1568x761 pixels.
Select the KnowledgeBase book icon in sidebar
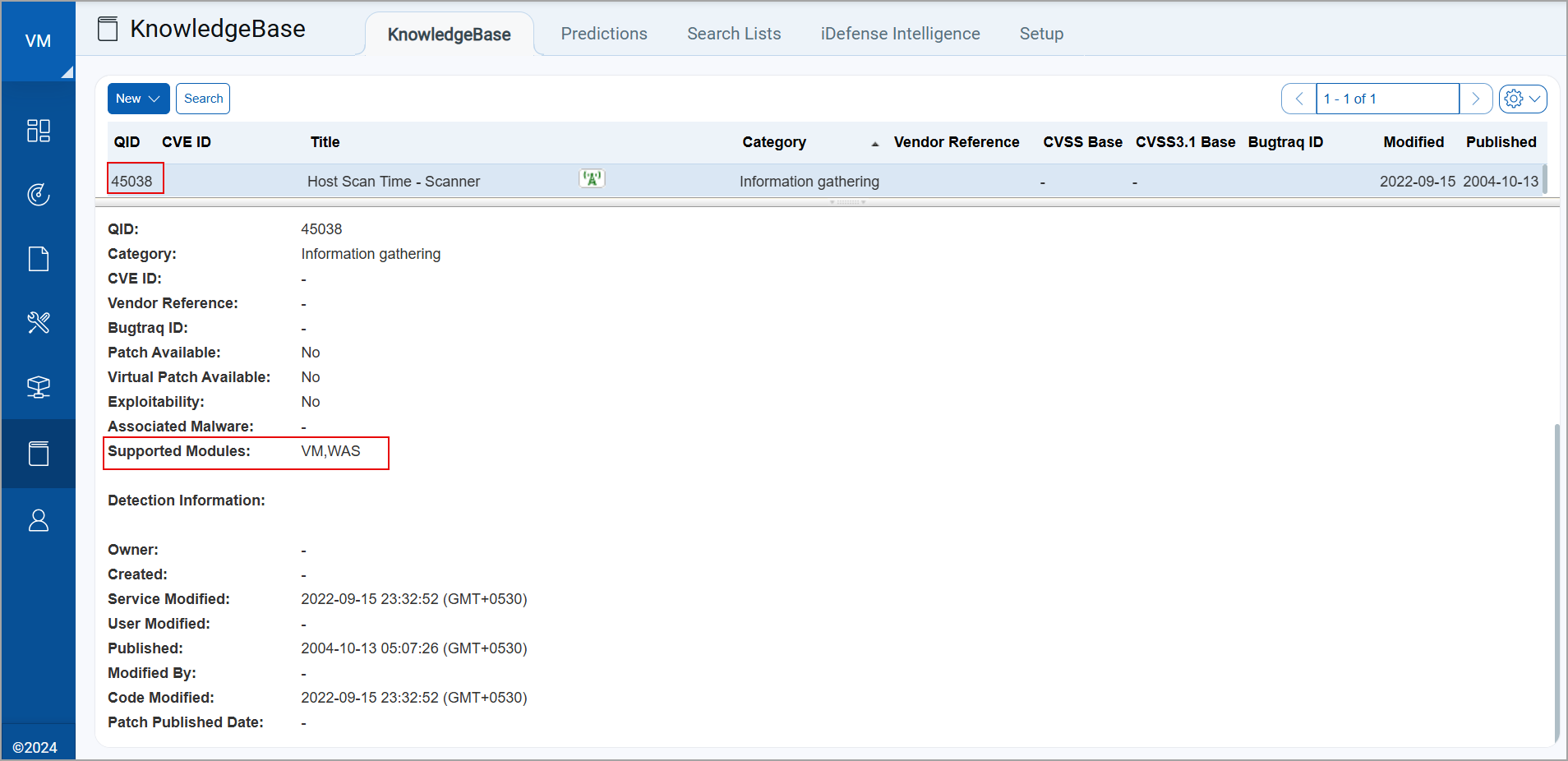coord(39,454)
